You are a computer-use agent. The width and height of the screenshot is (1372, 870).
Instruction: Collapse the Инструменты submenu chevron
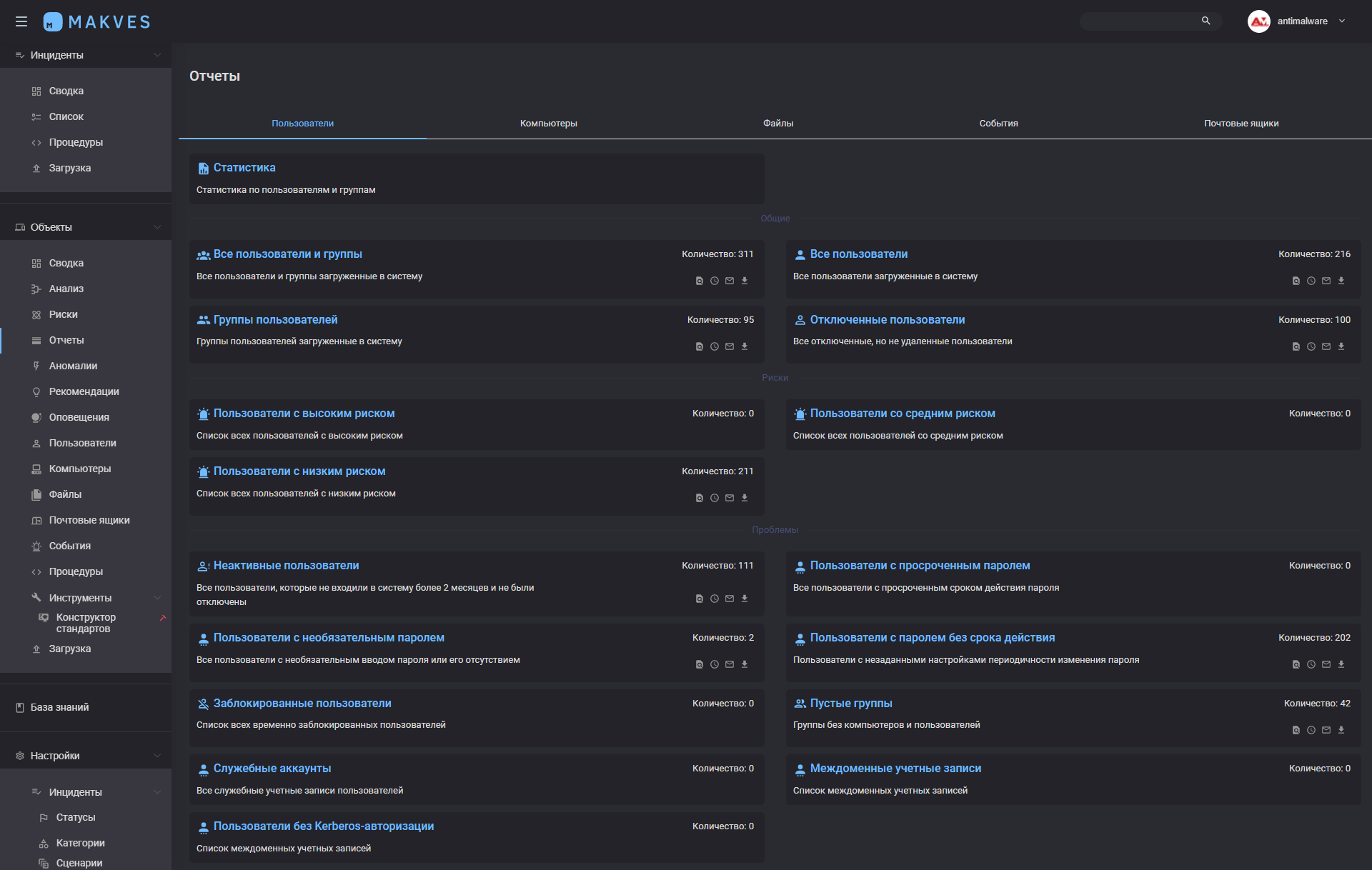click(157, 598)
